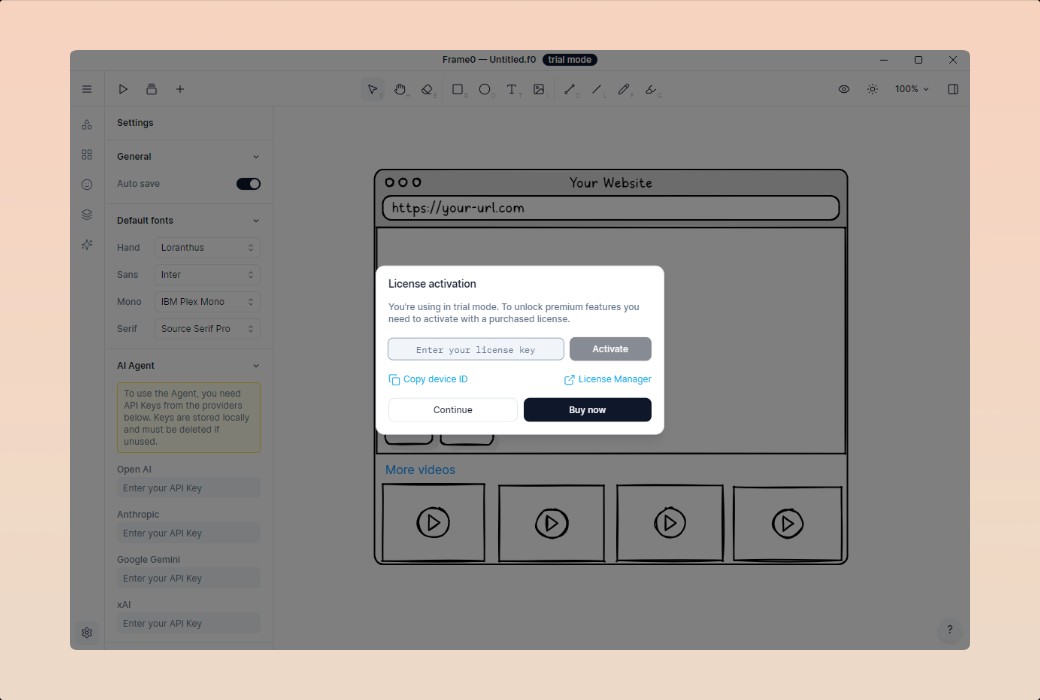Open the hamburger main menu
Viewport: 1040px width, 700px height.
coord(87,89)
